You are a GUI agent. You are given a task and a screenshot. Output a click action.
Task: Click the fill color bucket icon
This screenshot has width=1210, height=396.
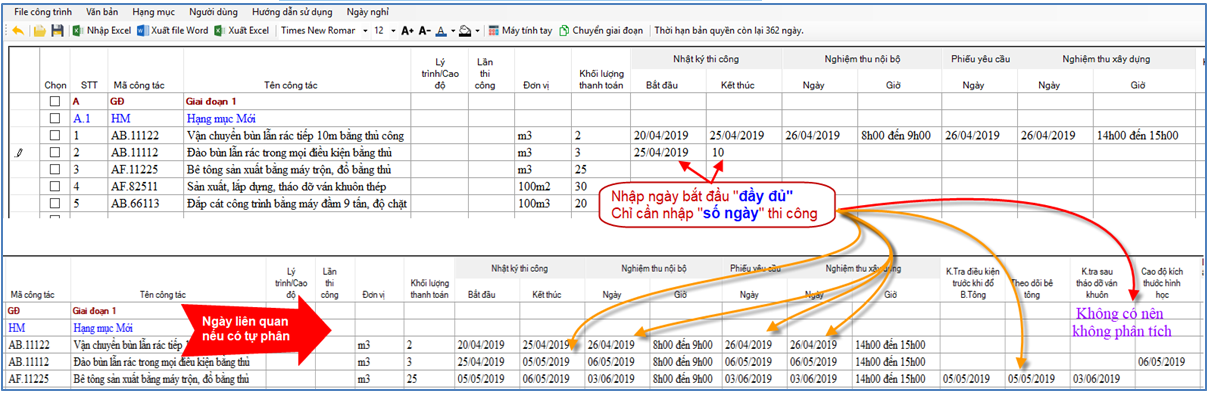(x=465, y=31)
